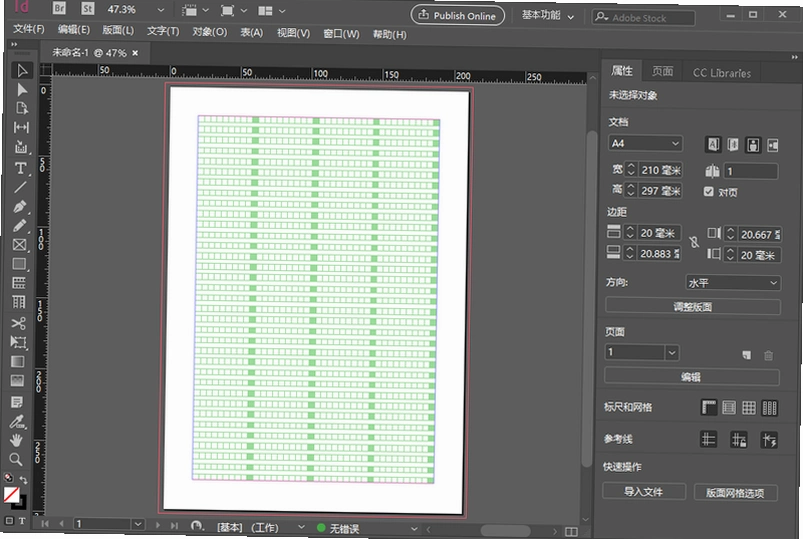Click the 编辑 page button
Screen dimensions: 803x539
pyautogui.click(x=691, y=377)
